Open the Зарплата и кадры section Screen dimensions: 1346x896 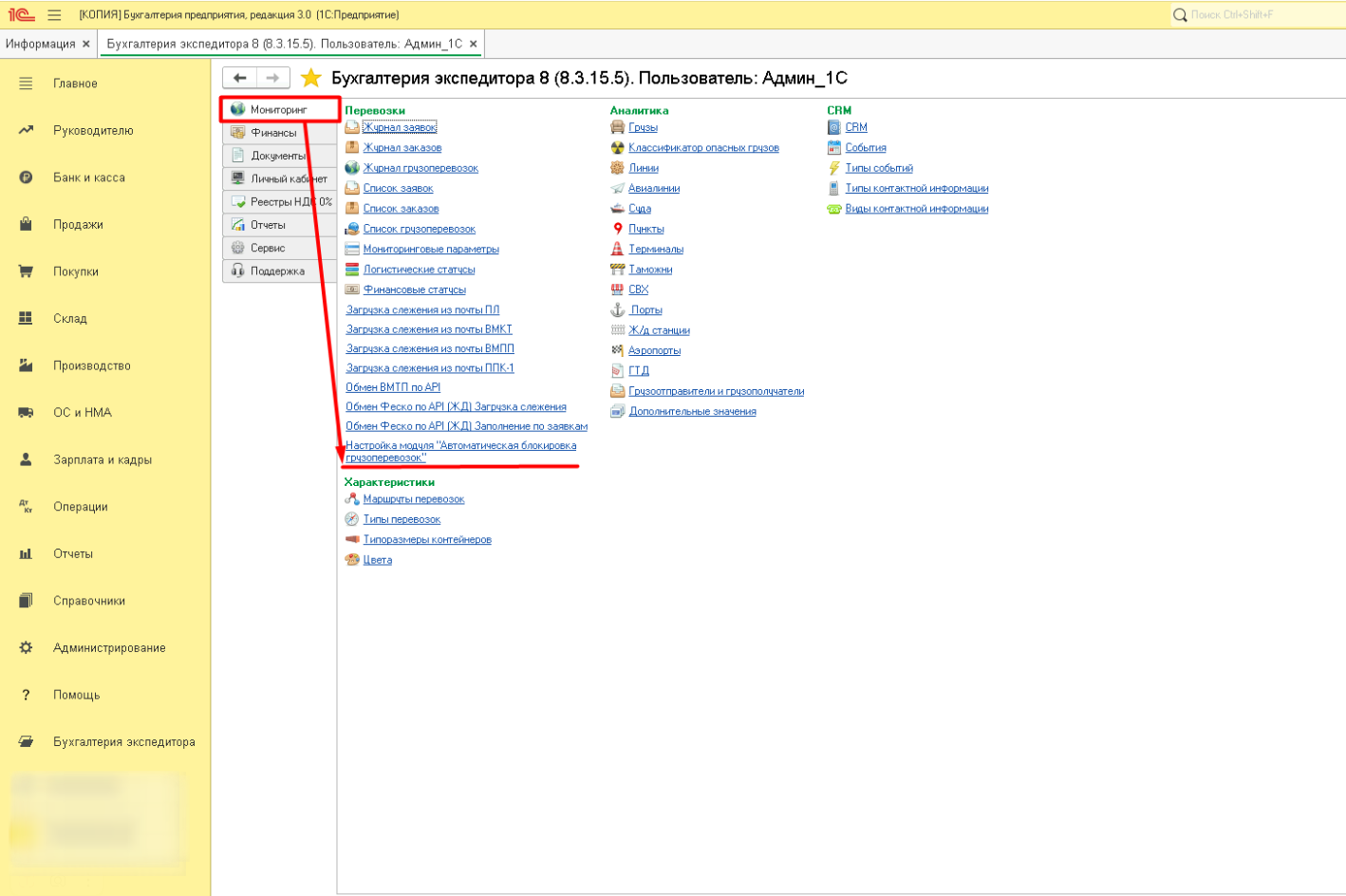click(103, 459)
